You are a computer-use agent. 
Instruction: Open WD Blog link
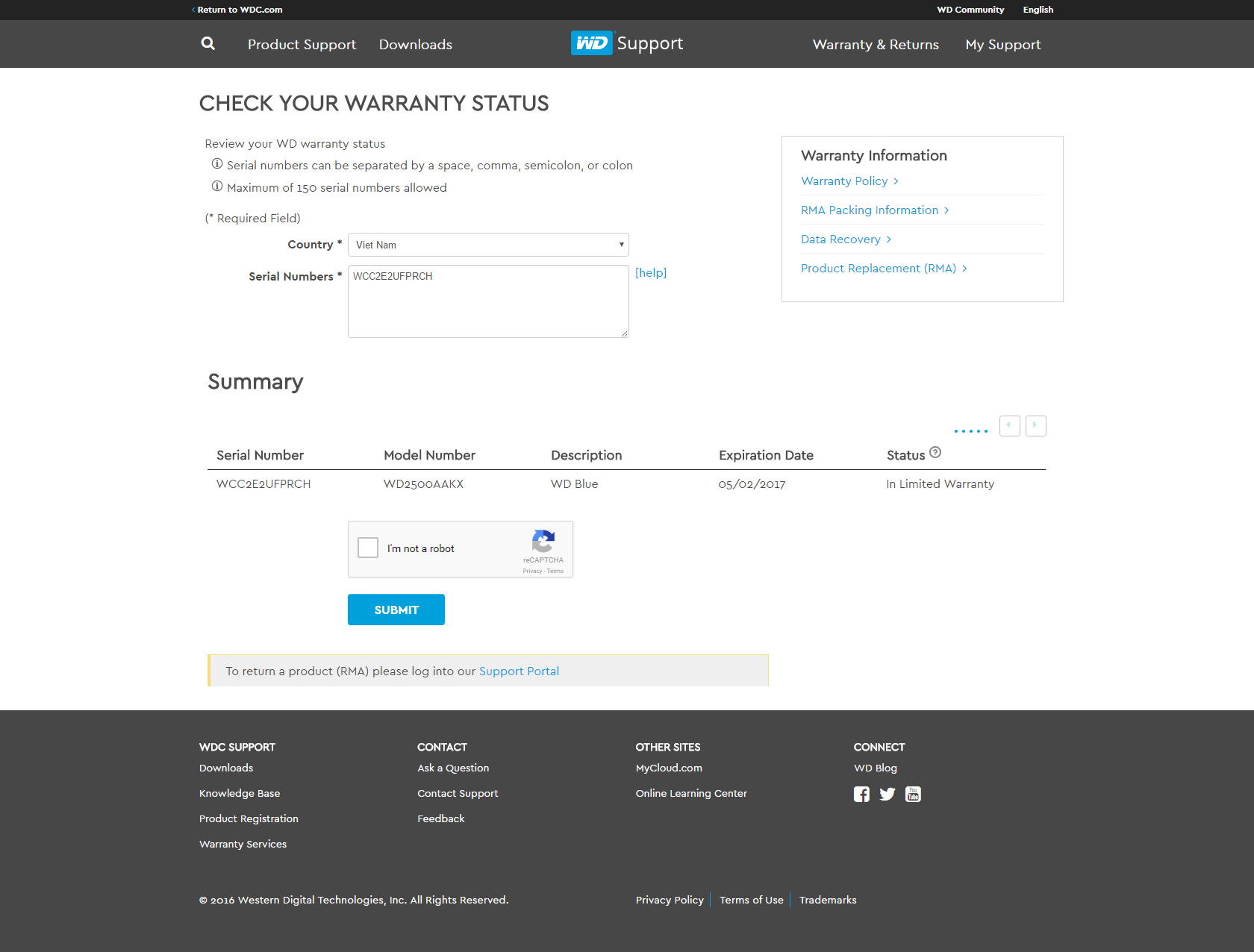click(876, 768)
